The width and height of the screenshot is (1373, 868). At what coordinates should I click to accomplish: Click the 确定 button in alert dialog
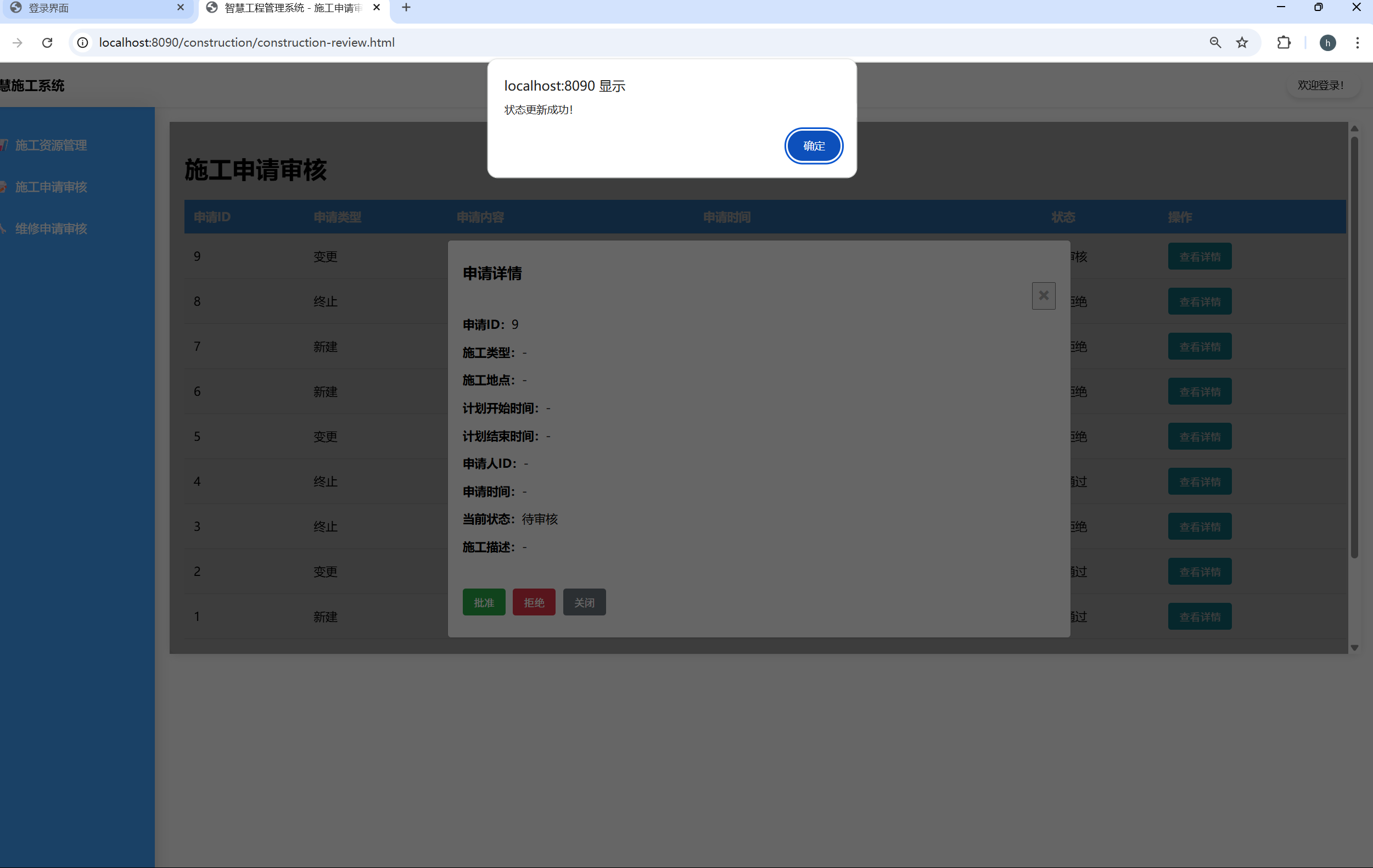(x=813, y=146)
